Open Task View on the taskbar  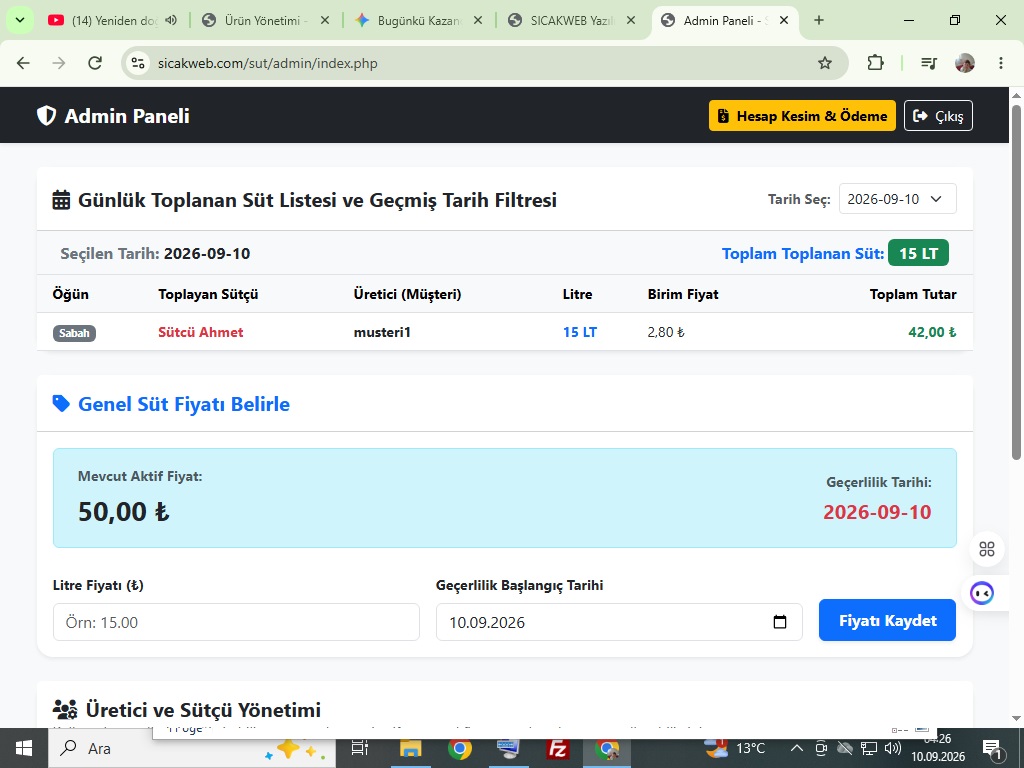pos(360,748)
